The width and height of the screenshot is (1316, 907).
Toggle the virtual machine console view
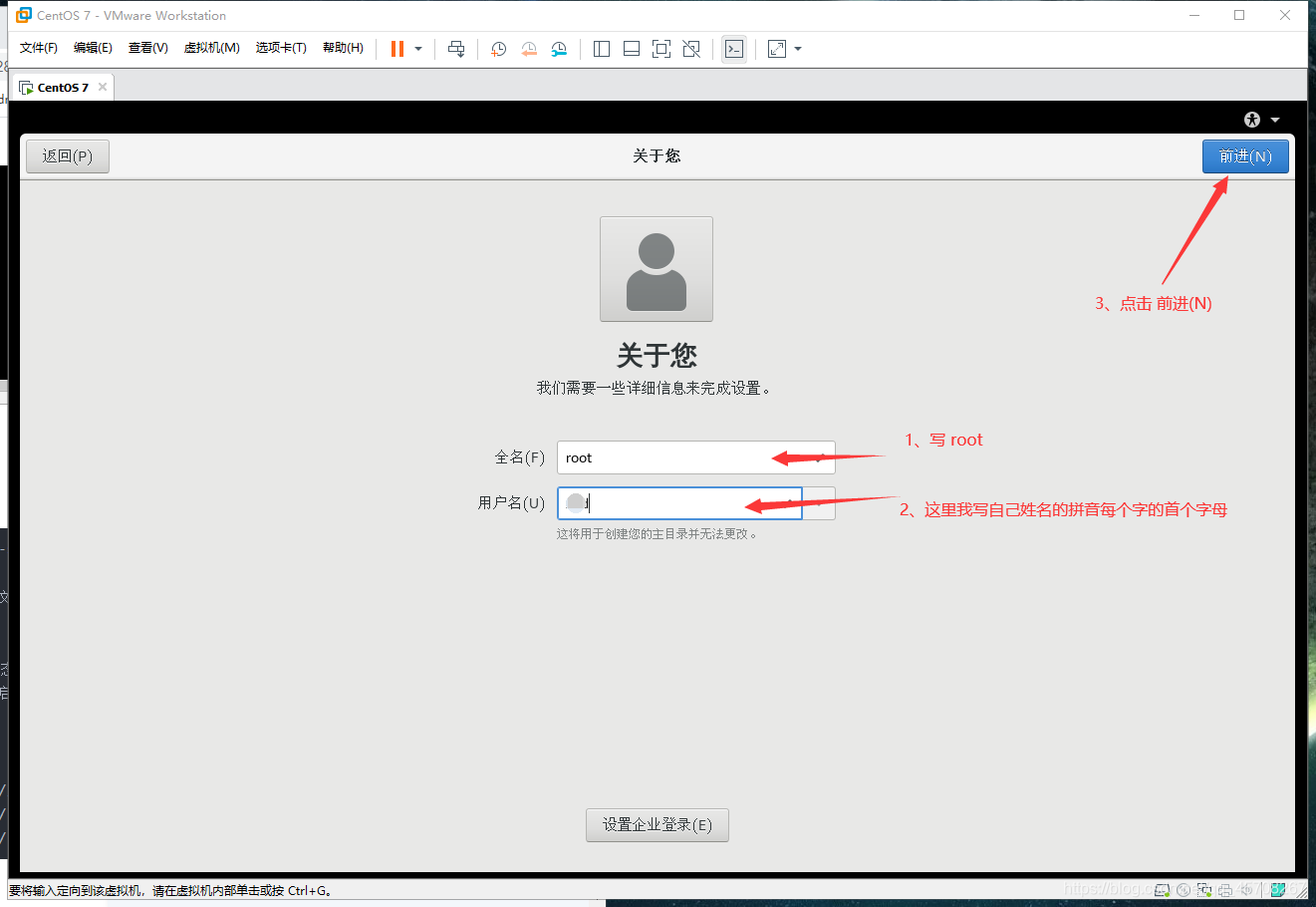tap(734, 48)
